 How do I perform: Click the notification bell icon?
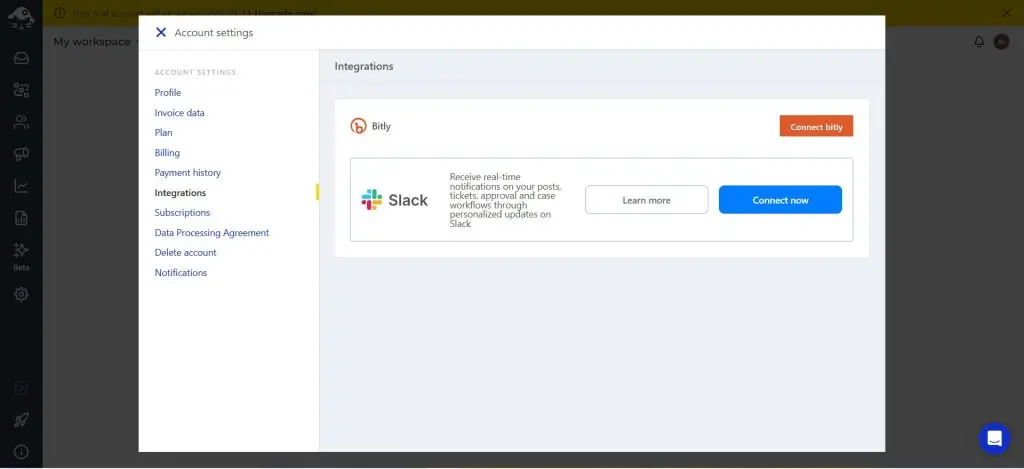coord(979,42)
